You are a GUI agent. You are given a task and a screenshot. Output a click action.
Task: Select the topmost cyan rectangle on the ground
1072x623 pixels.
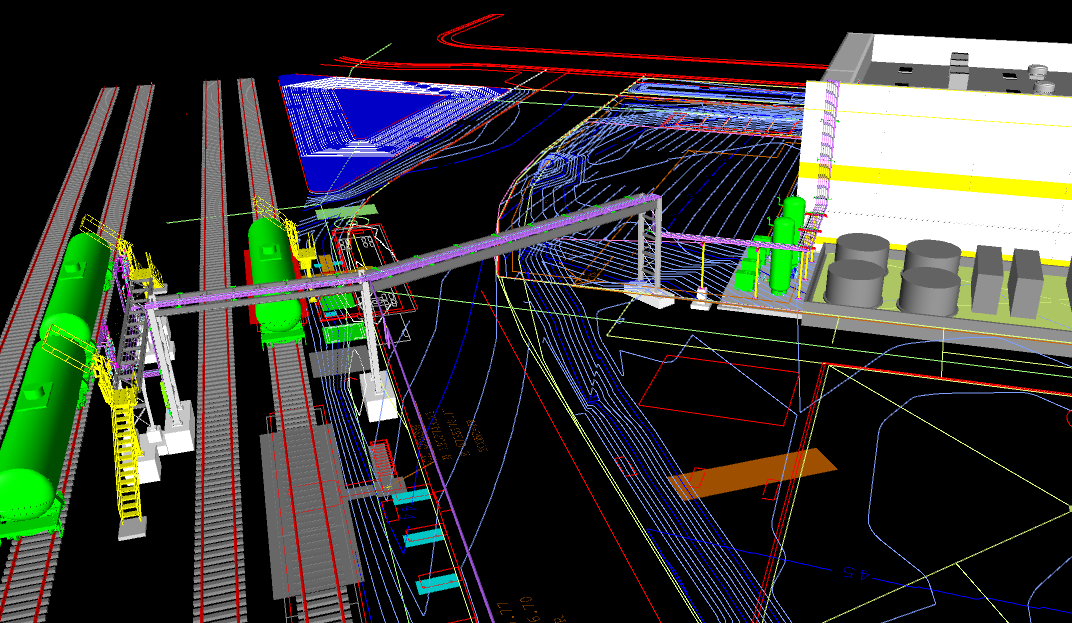coord(411,497)
